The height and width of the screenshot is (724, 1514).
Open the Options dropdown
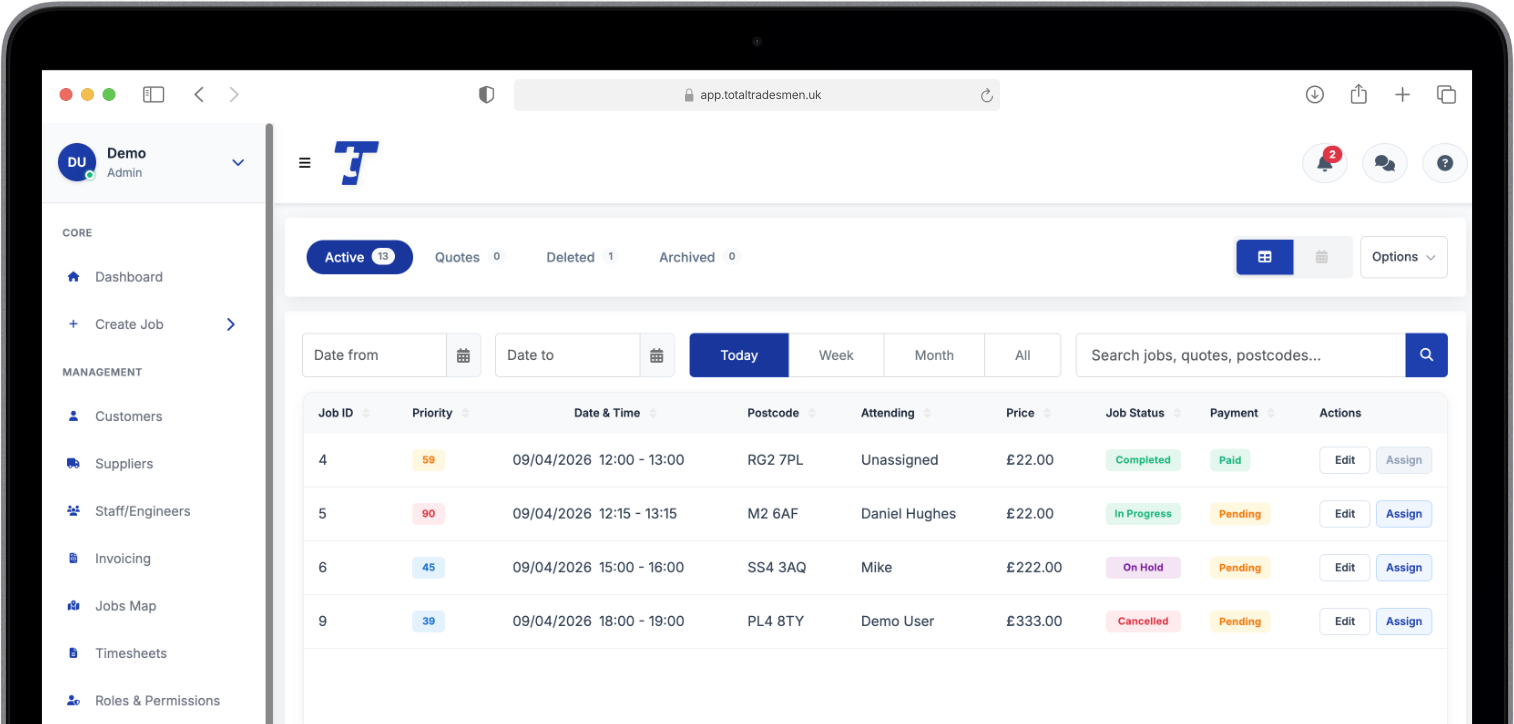click(1403, 257)
